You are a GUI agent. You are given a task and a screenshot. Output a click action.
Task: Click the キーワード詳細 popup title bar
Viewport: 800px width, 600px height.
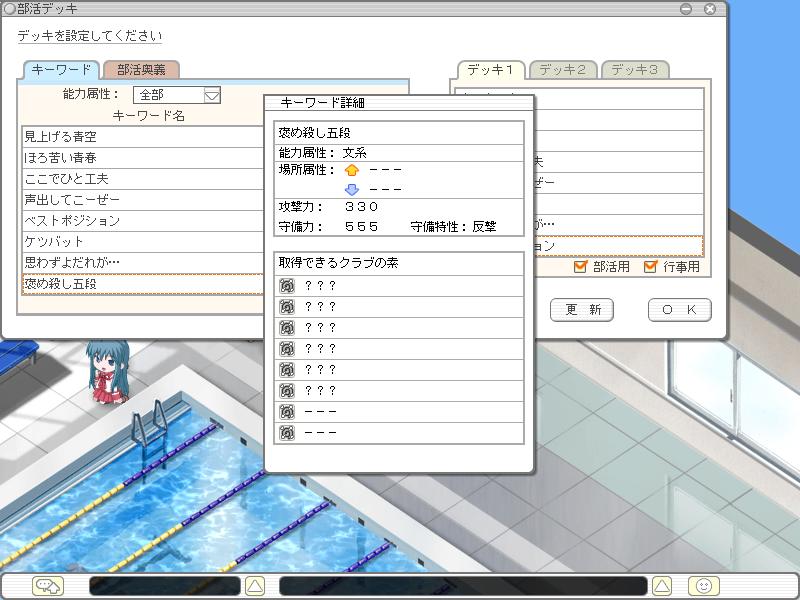399,103
